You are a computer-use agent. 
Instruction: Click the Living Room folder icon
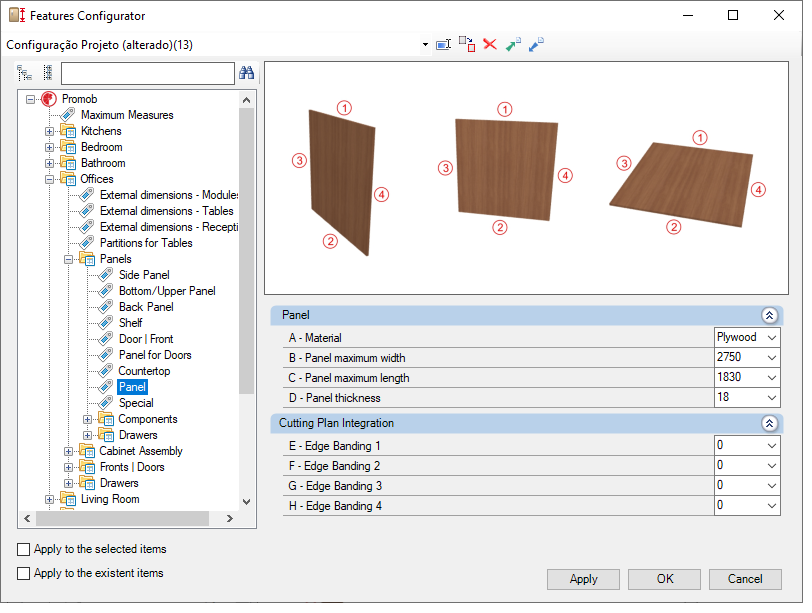click(x=68, y=499)
